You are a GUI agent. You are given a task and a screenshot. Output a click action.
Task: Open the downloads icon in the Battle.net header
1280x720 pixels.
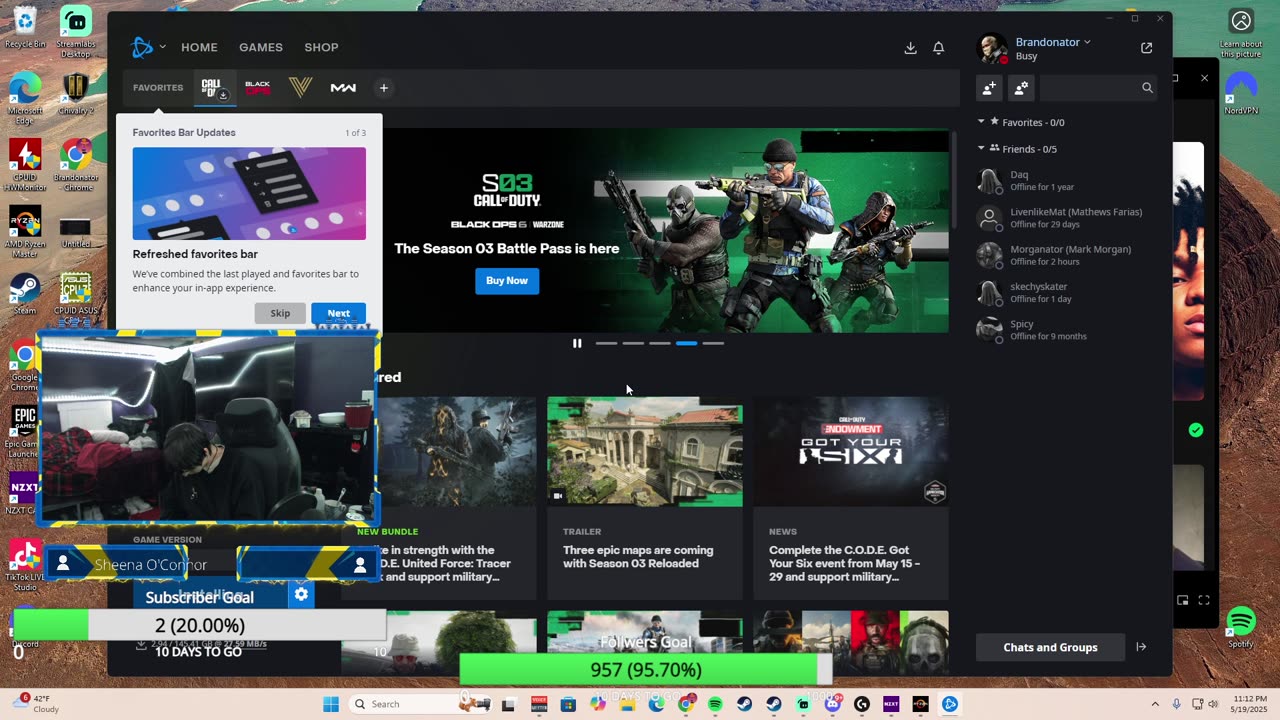(910, 48)
